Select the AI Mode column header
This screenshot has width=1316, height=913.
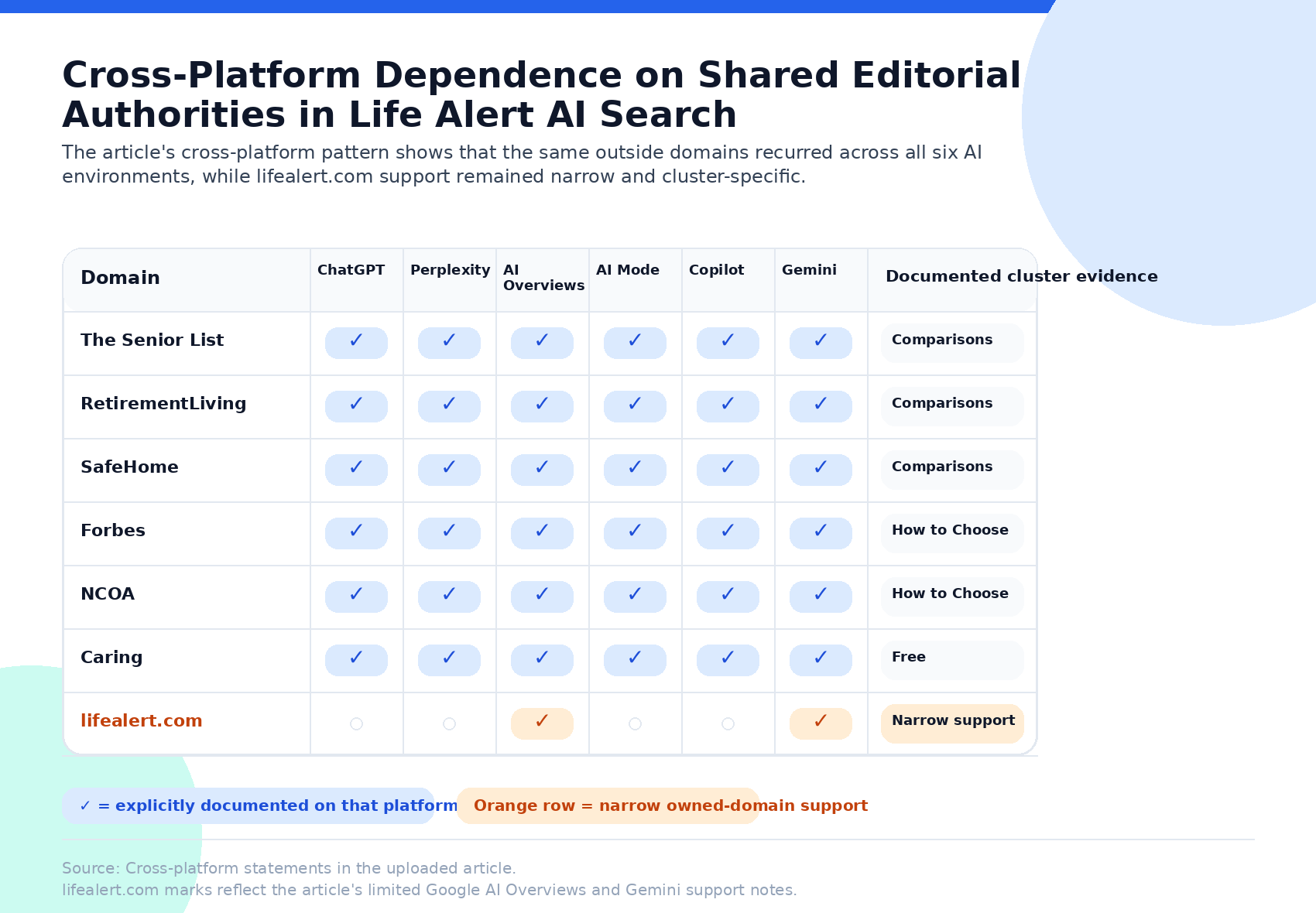[627, 270]
